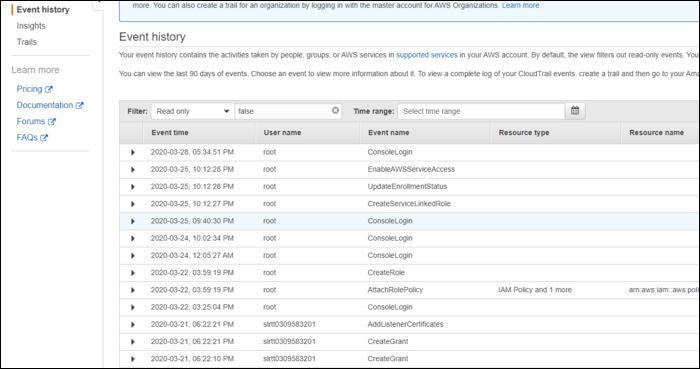Click the '2020-03-21, 06:22:10 PM' event time
This screenshot has height=369, width=700.
point(192,359)
